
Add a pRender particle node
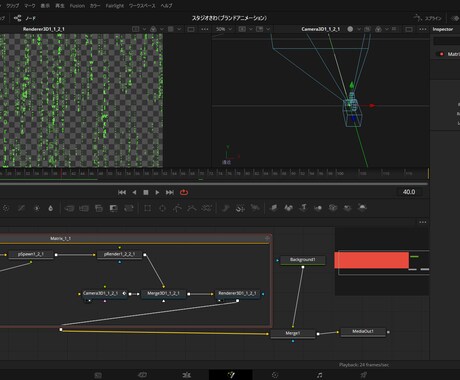255,208
